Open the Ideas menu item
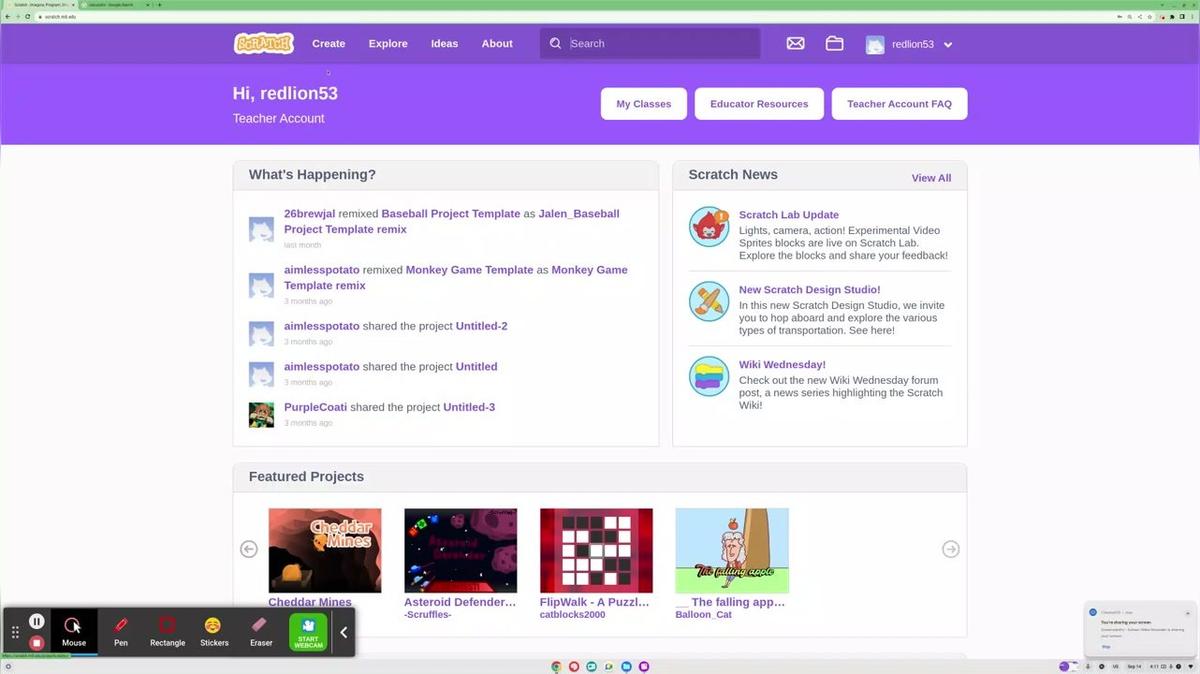 (x=444, y=44)
